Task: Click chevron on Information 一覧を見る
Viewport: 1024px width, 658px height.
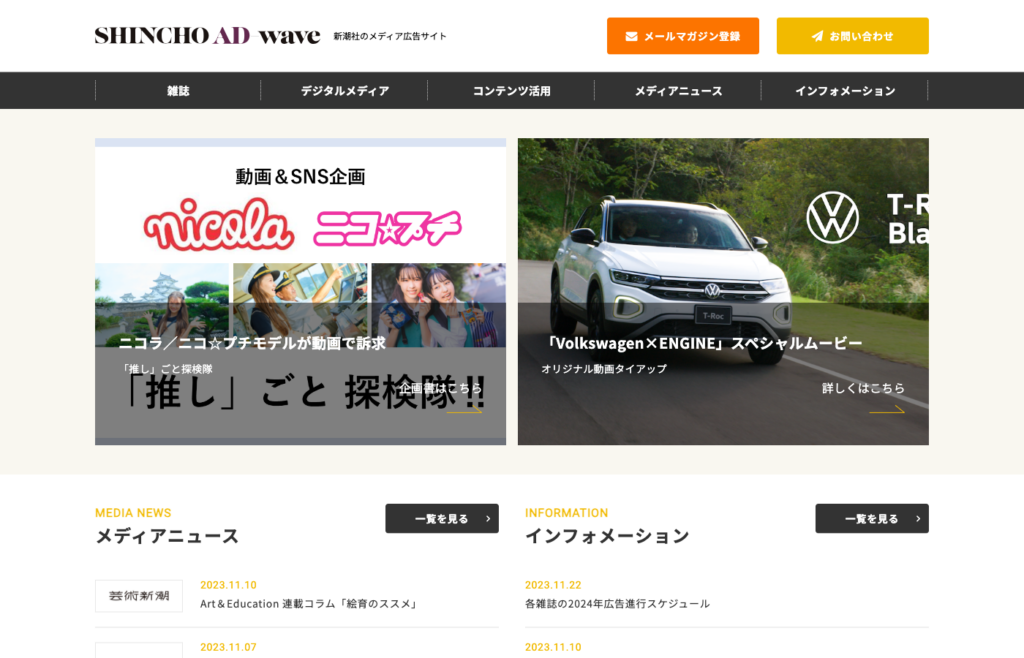Action: (918, 519)
